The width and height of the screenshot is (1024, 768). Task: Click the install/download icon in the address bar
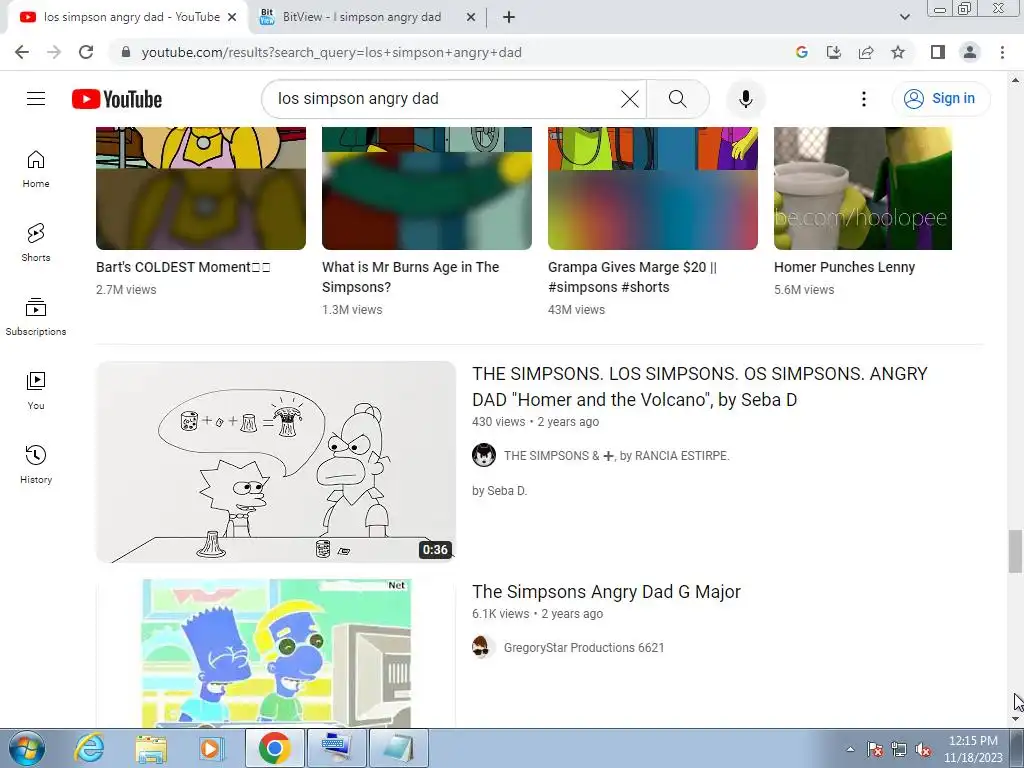pyautogui.click(x=834, y=52)
